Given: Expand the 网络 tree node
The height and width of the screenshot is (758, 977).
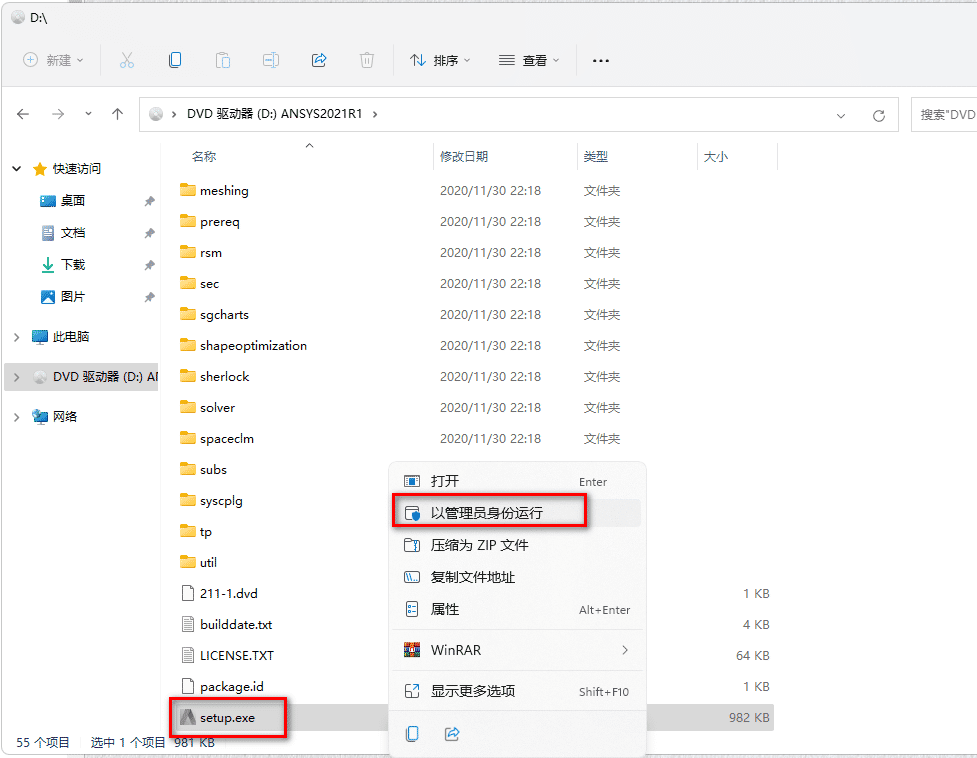Looking at the screenshot, I should 17,416.
